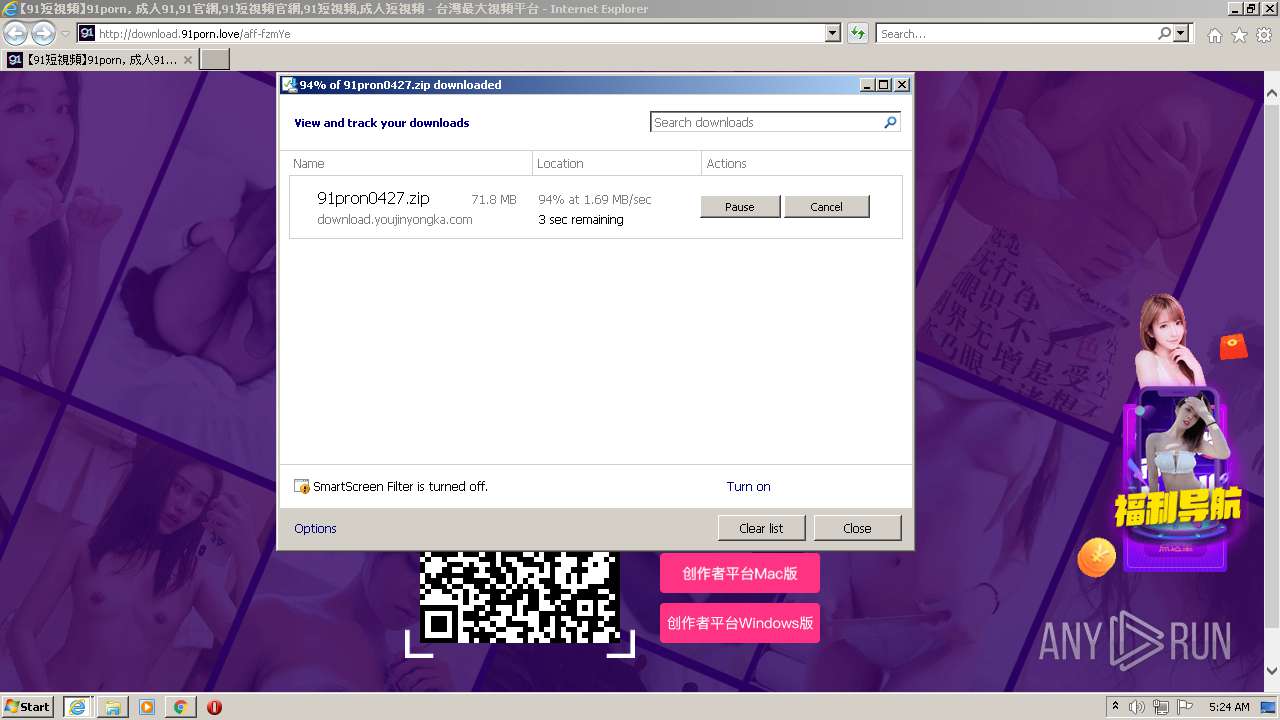Image resolution: width=1280 pixels, height=720 pixels.
Task: Click Turn on SmartScreen Filter link
Action: 748,486
